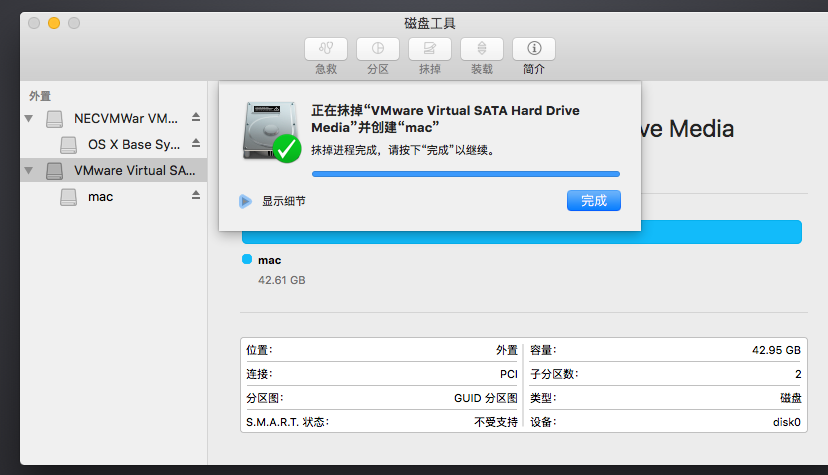Viewport: 828px width, 475px height.
Task: Expand the 显示细节 disclosure triangle
Action: pos(245,201)
